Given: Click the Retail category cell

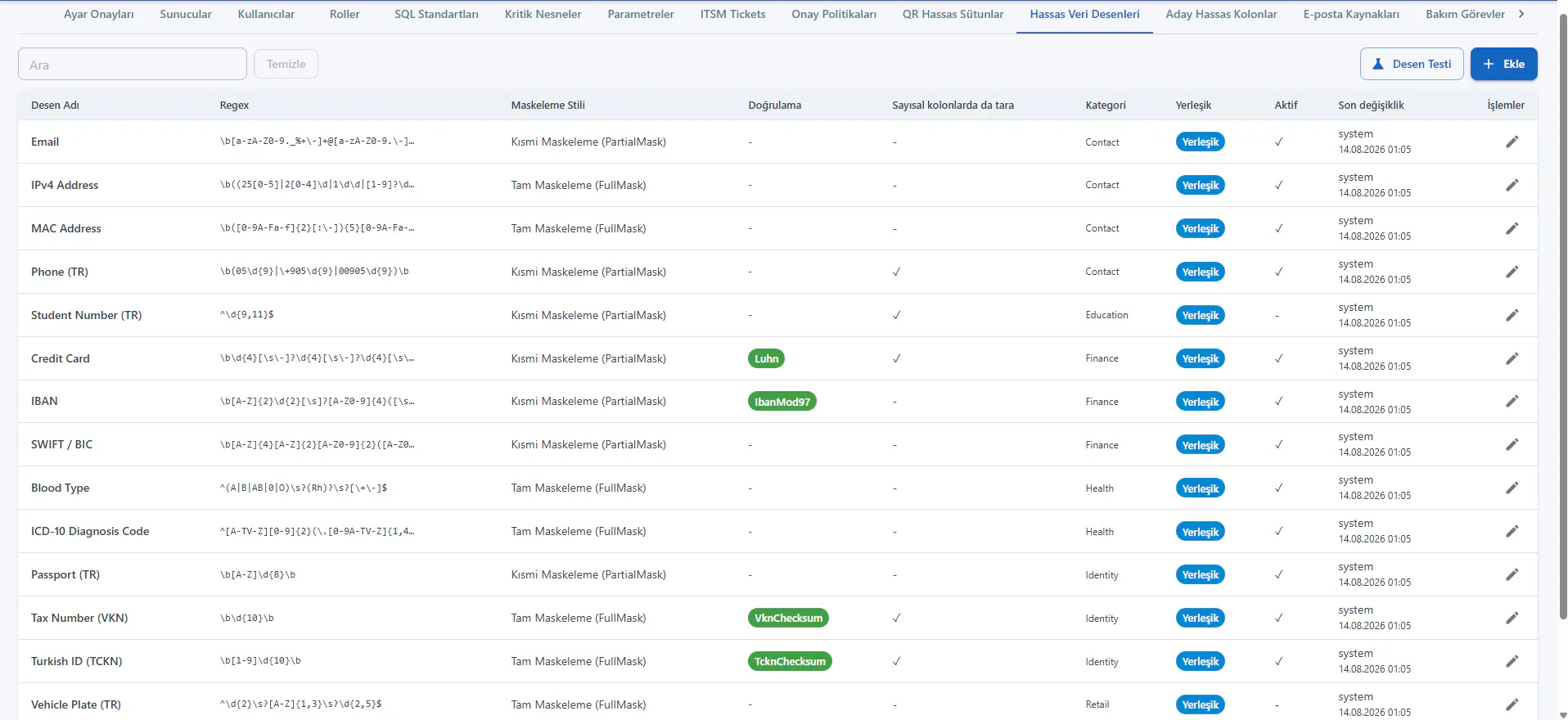Looking at the screenshot, I should coord(1097,704).
